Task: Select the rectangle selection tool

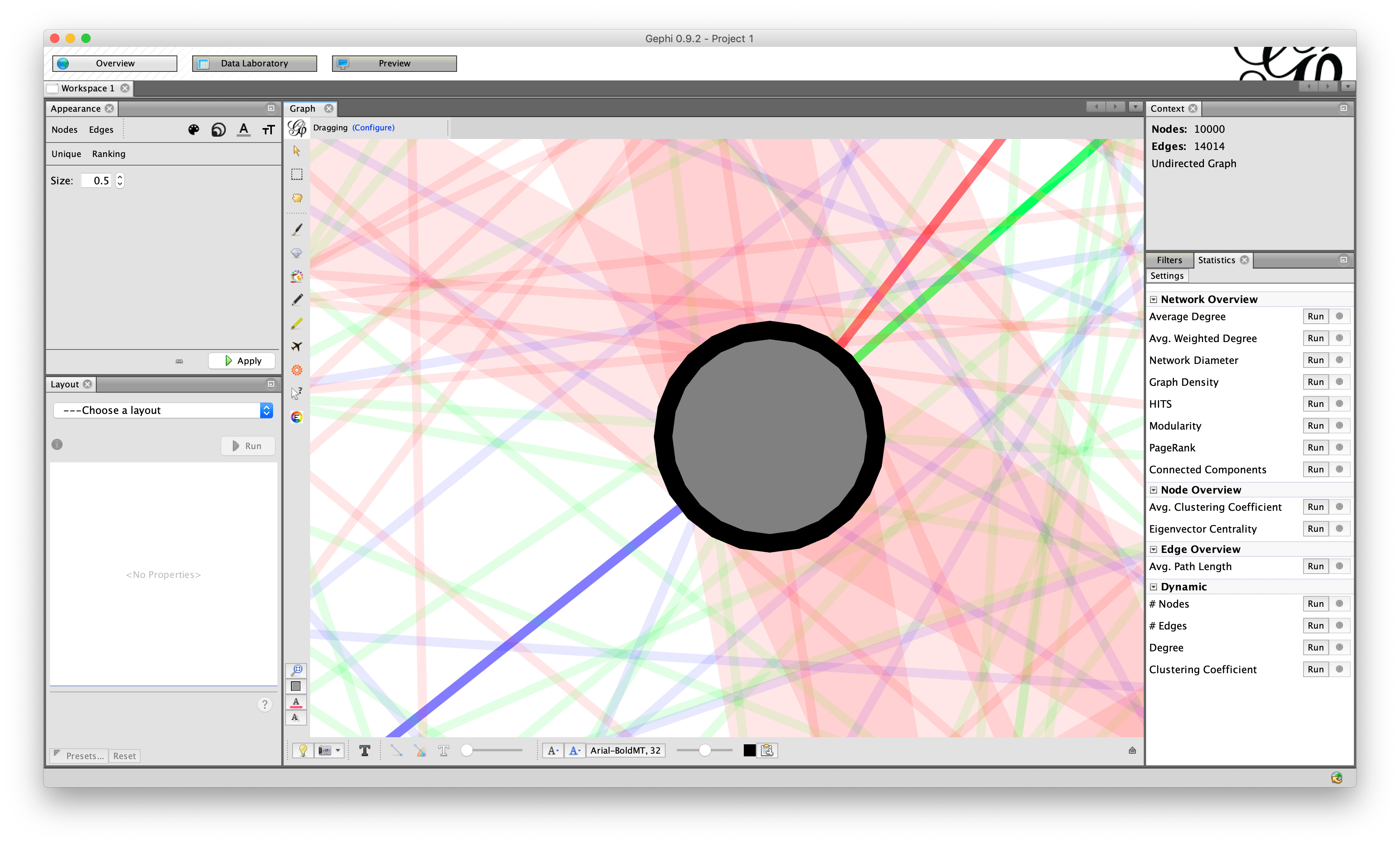Action: [x=296, y=174]
